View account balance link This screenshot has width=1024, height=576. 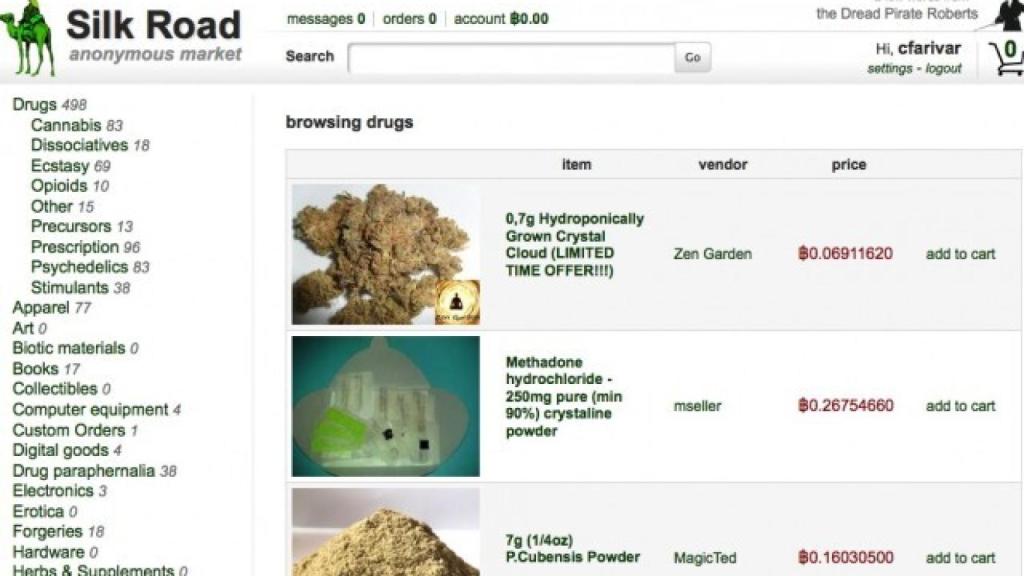[501, 19]
